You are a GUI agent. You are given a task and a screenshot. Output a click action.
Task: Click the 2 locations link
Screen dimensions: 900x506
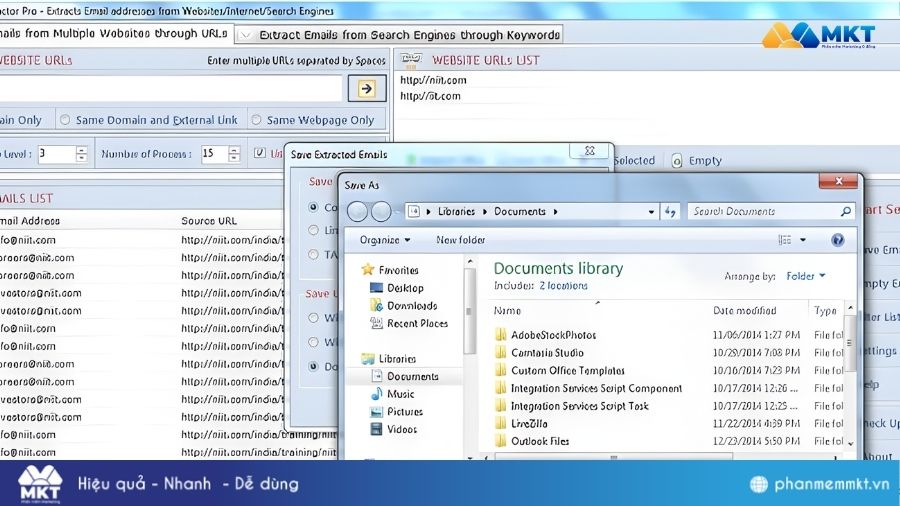click(x=563, y=286)
